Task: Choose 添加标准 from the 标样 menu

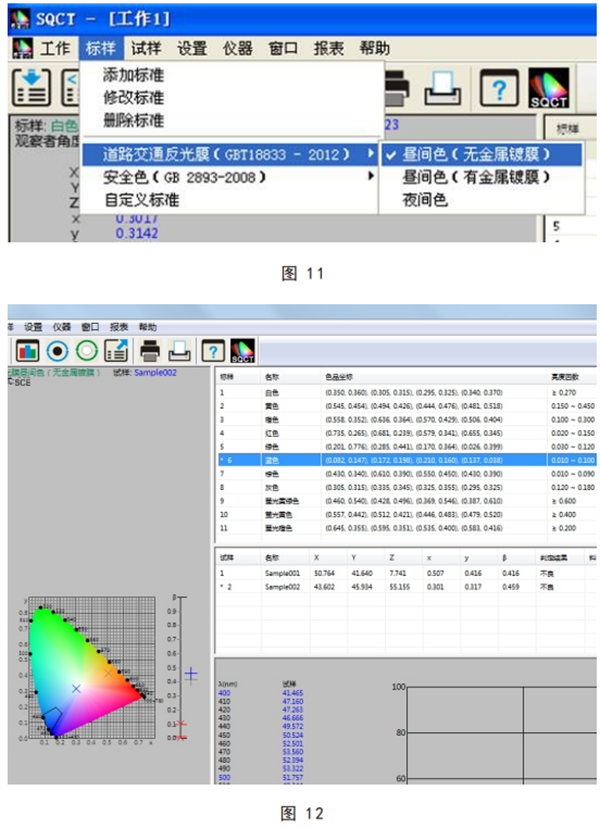Action: pos(134,76)
